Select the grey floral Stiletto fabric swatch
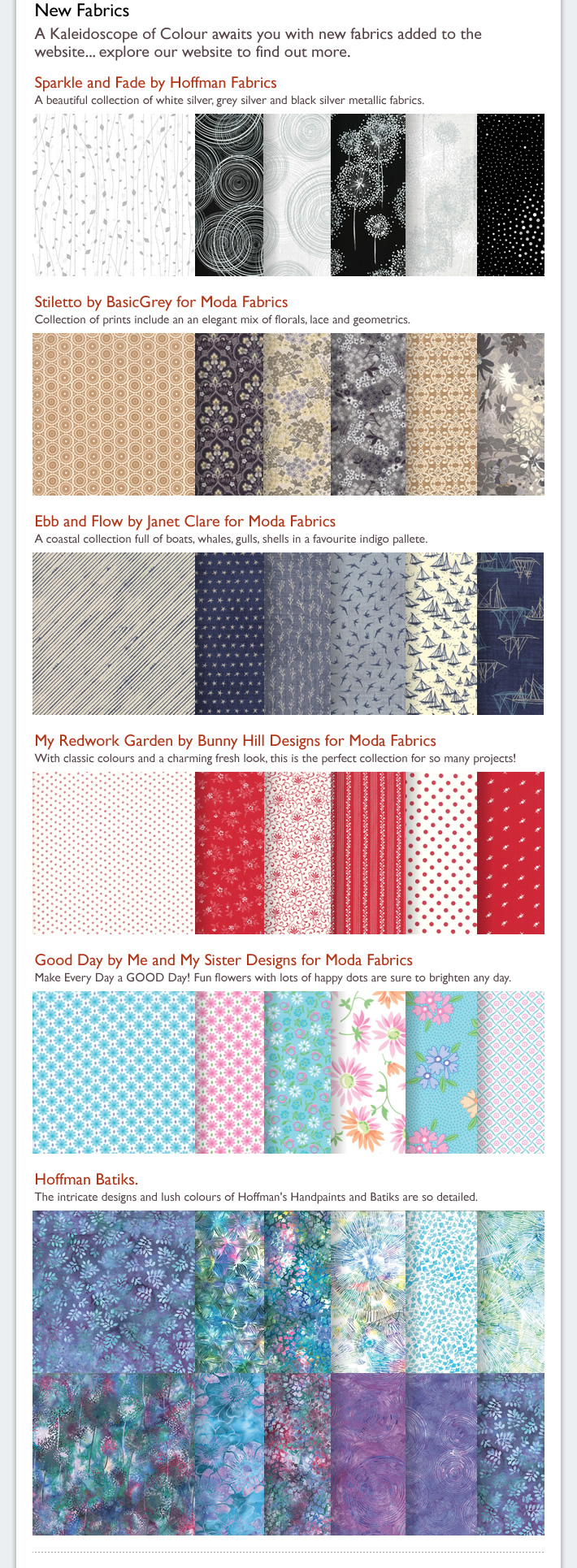Screen dimensions: 577x1568 point(510,414)
